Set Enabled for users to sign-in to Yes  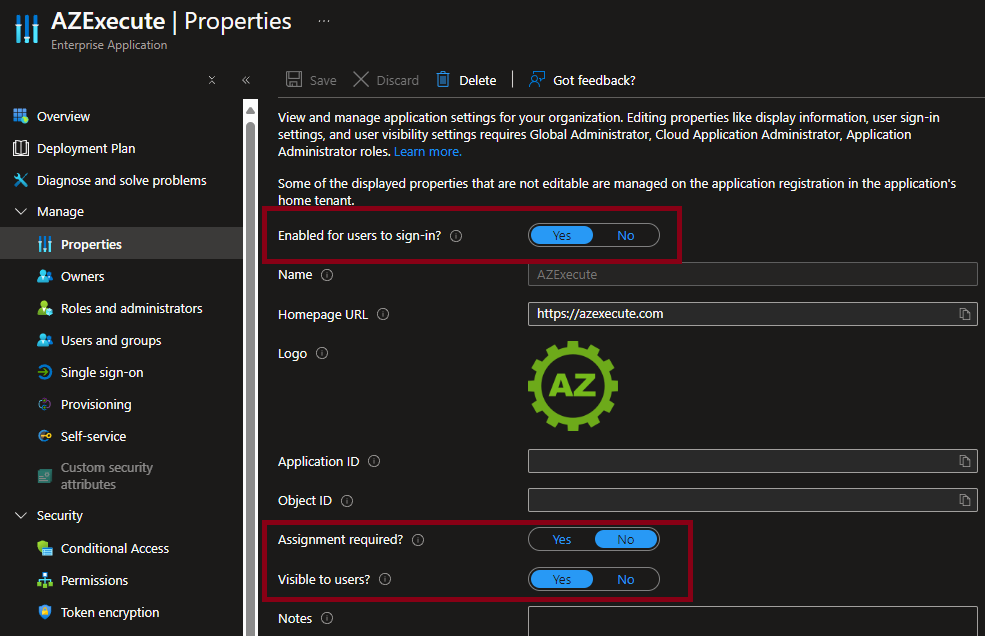pos(562,235)
